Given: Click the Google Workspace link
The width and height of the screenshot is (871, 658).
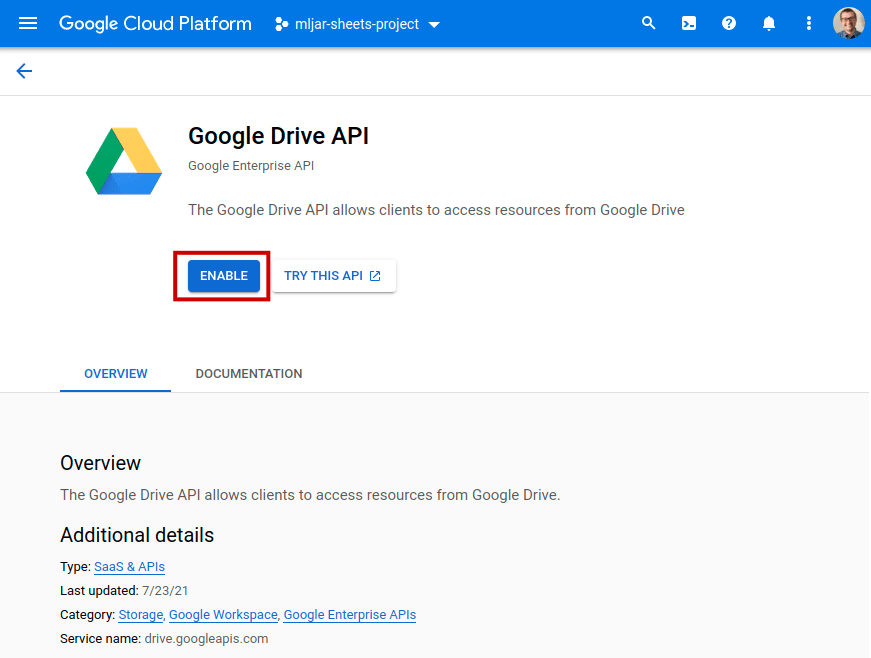Looking at the screenshot, I should coord(222,615).
